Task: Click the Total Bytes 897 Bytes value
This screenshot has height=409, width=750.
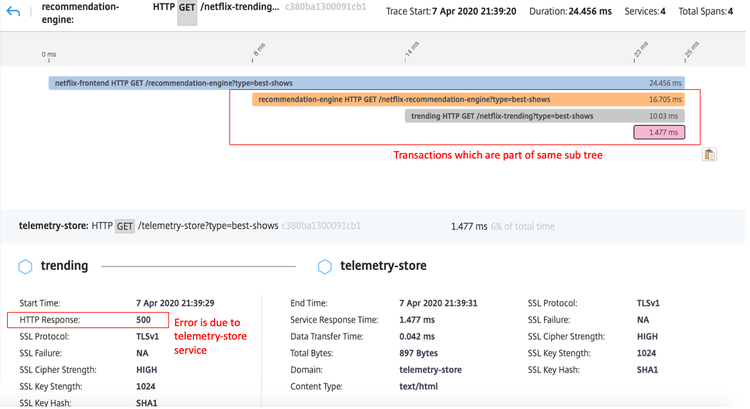Action: coord(419,354)
